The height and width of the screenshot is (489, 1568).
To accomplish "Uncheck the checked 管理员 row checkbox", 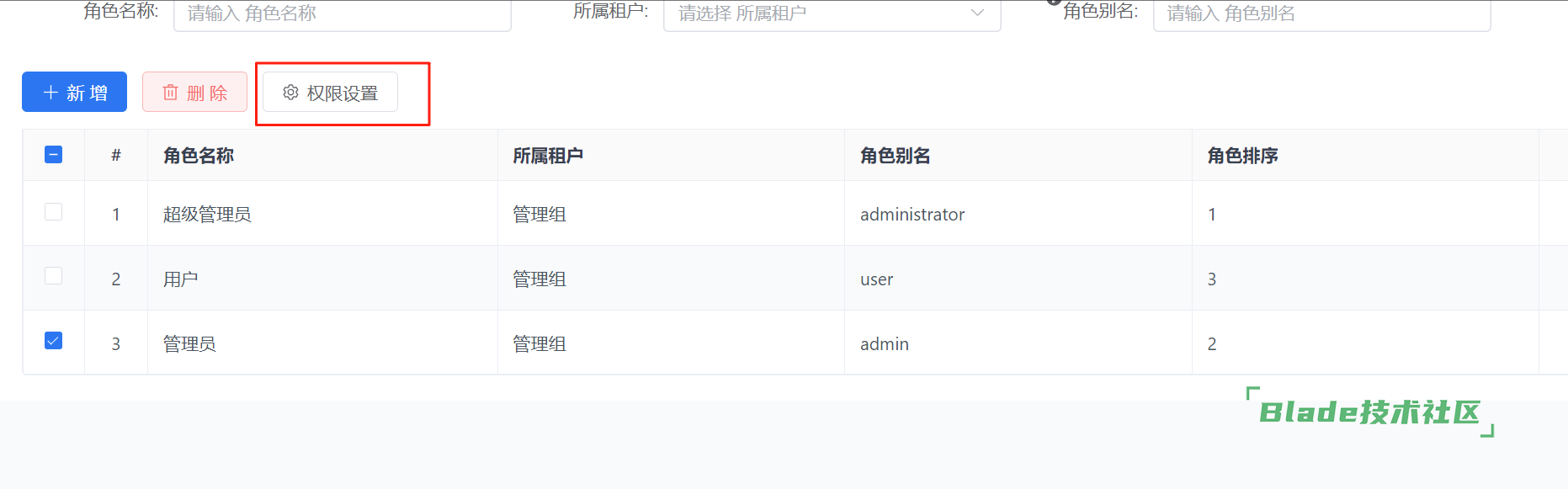I will pos(53,341).
